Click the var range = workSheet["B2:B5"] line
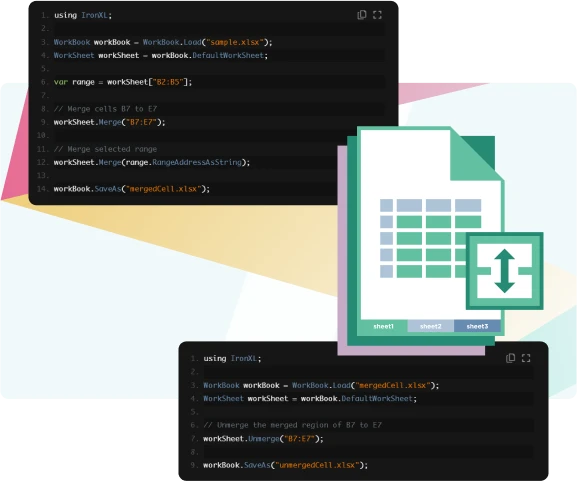Viewport: 577px width, 481px height. pyautogui.click(x=123, y=82)
